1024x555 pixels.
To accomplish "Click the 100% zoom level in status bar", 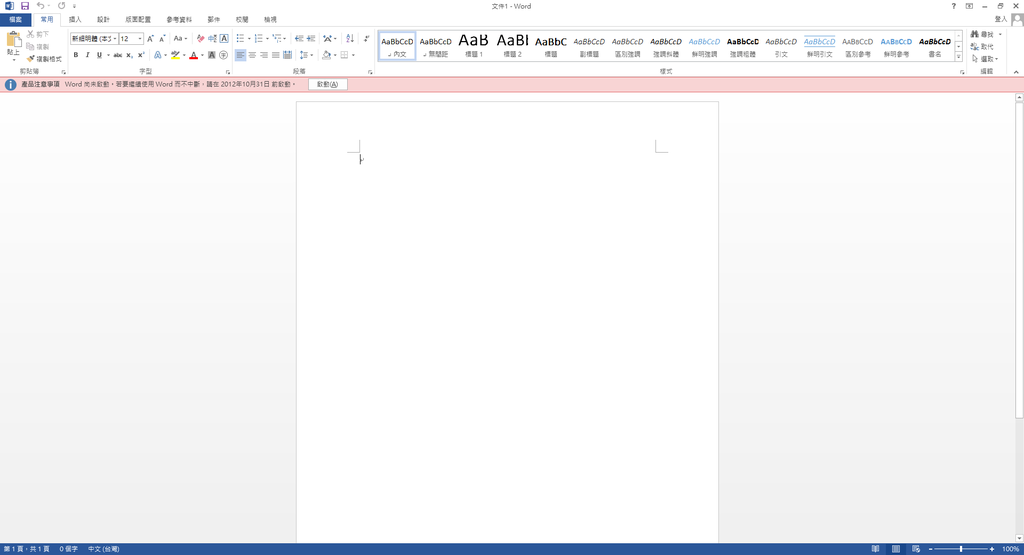I will 1010,549.
